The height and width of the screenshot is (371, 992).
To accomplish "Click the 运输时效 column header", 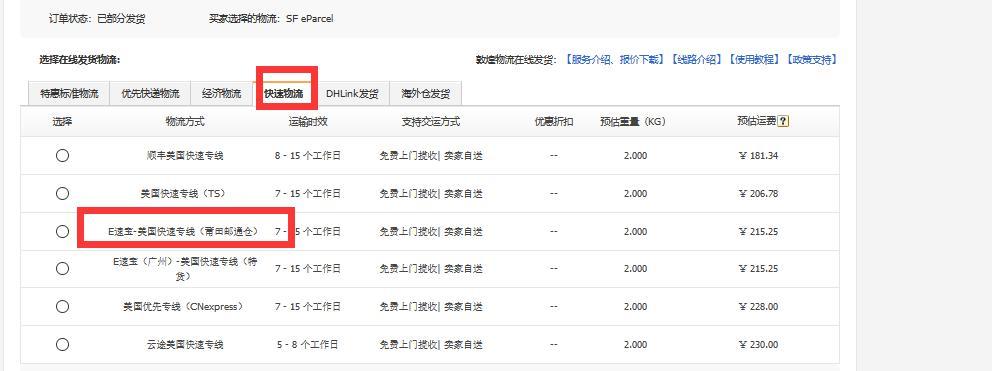I will pos(308,122).
